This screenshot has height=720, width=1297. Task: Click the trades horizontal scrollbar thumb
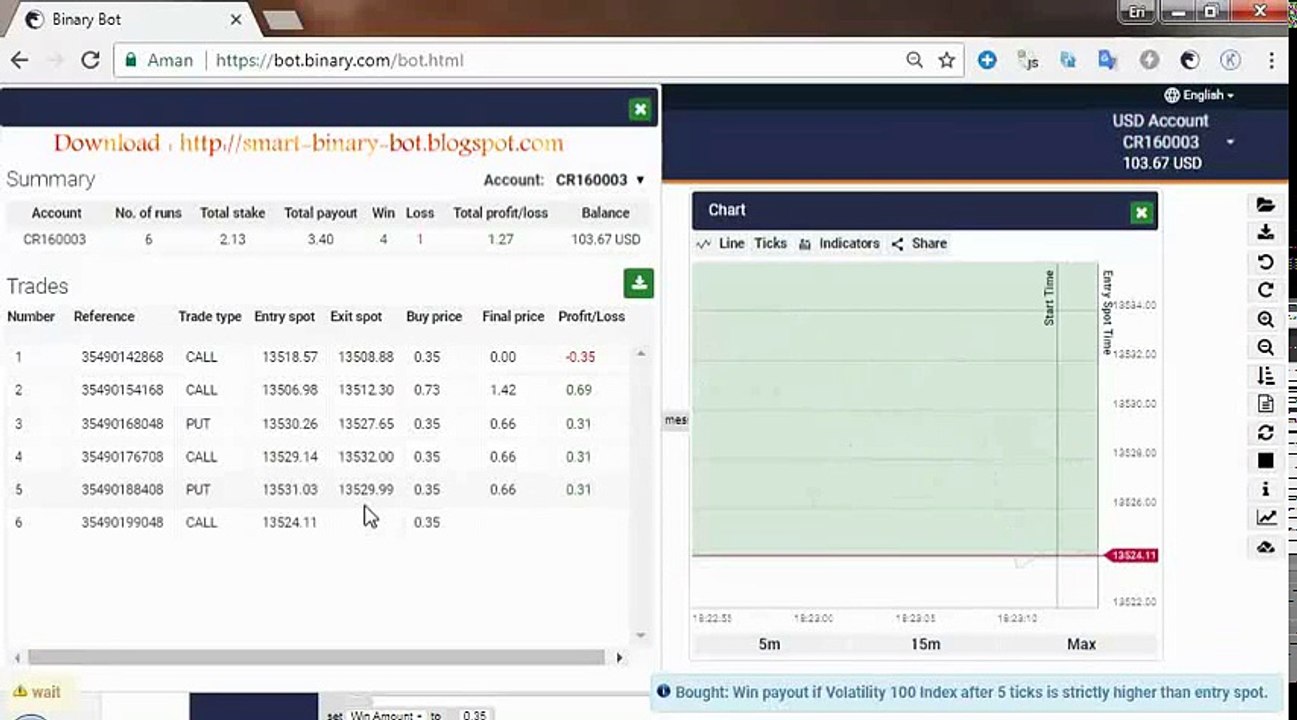[316, 657]
